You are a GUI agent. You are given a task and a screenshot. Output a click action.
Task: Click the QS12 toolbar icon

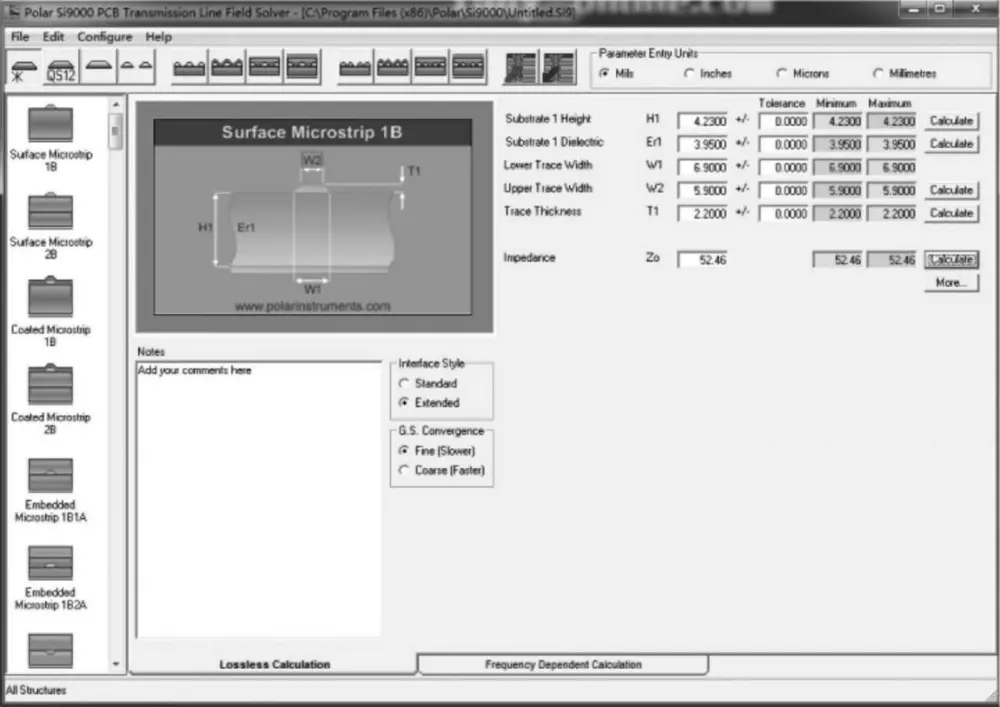(x=60, y=70)
